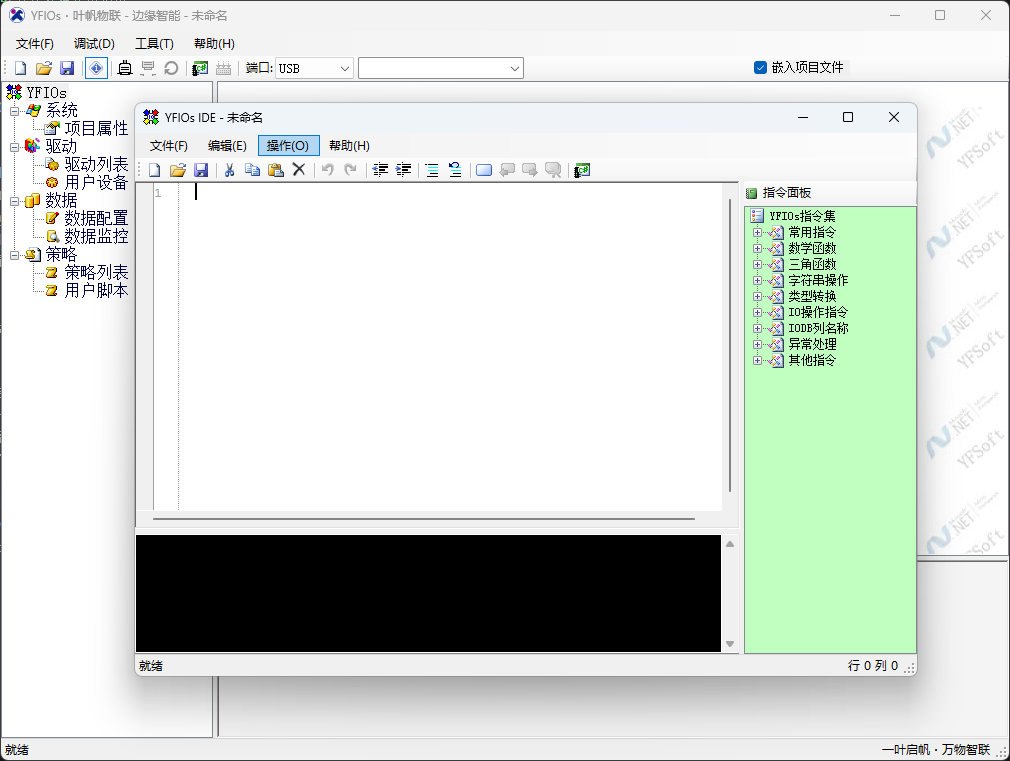Collapse the 驱动 tree node in main window
The image size is (1010, 761).
[14, 148]
